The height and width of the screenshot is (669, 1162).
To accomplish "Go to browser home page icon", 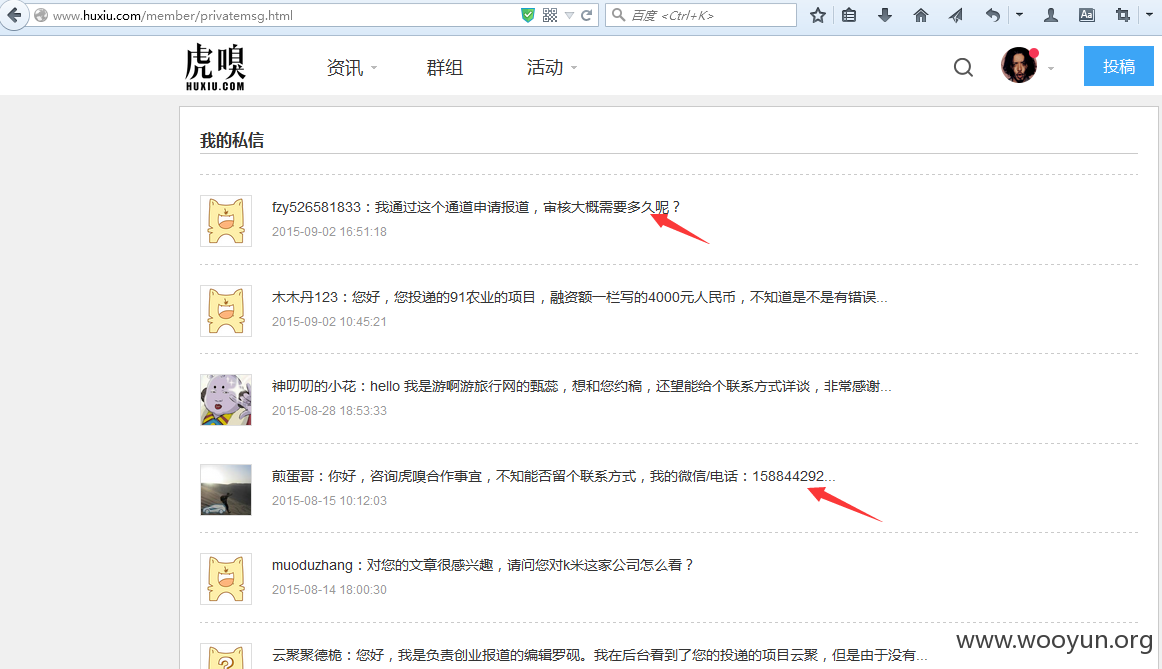I will [x=920, y=15].
